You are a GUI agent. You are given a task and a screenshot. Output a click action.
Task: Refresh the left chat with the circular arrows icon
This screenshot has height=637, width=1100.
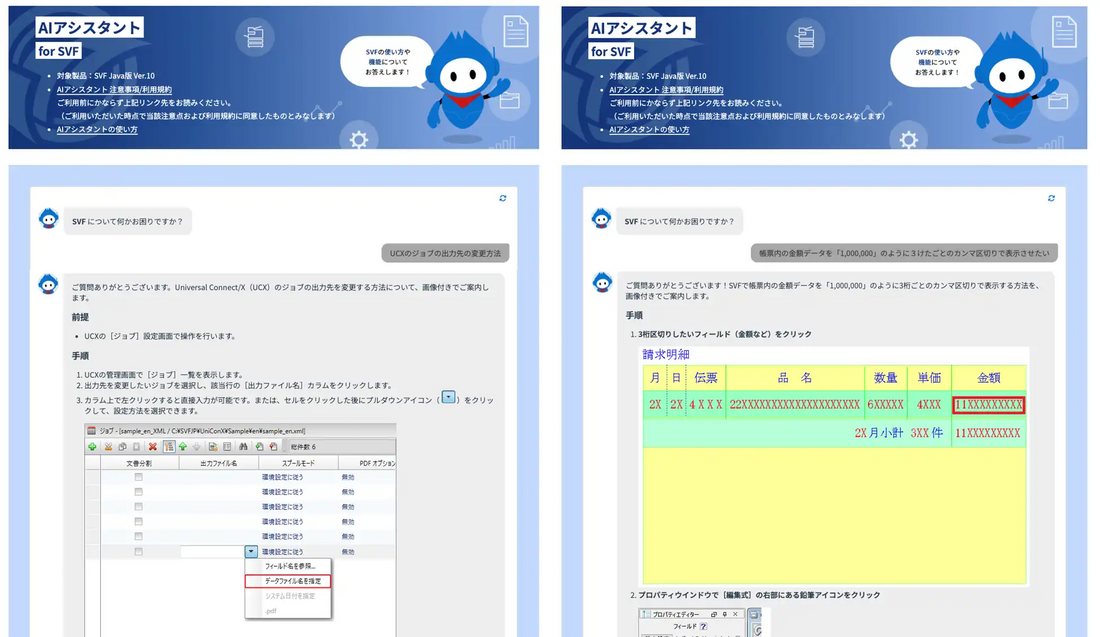tap(503, 198)
